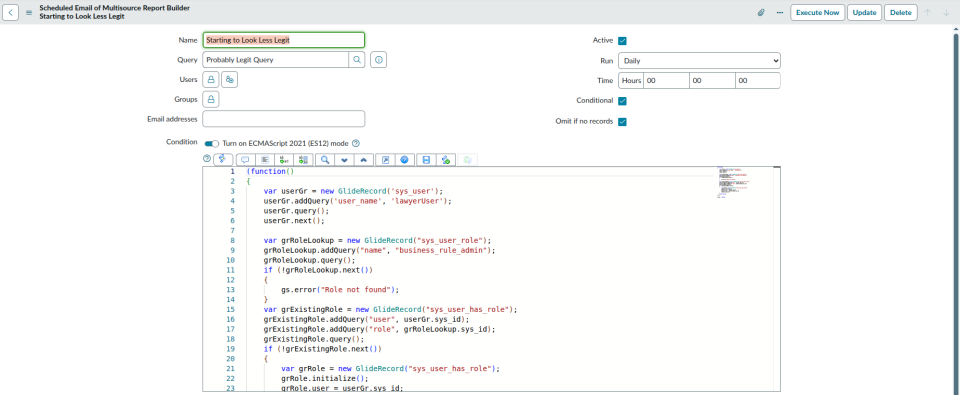
Task: Place cursor on the gs.error line
Action: (340, 290)
